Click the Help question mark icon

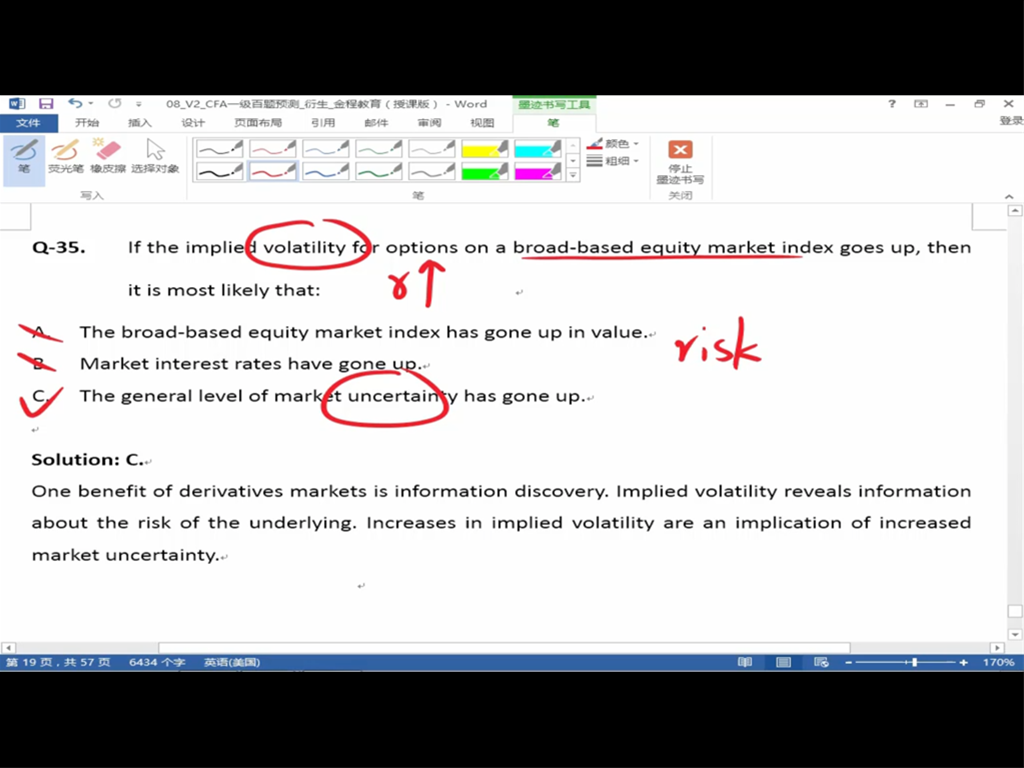[x=891, y=104]
